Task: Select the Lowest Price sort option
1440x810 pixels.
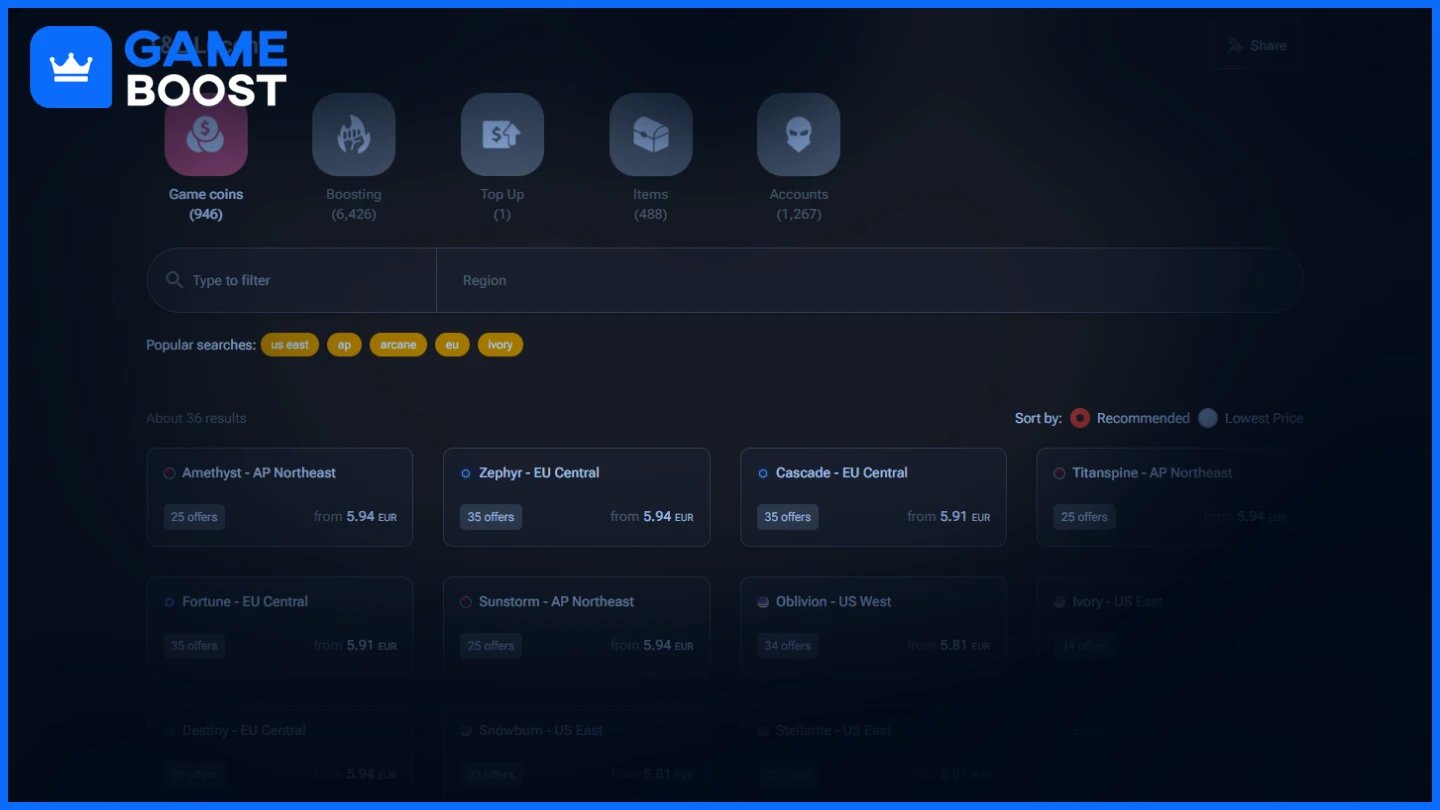Action: pyautogui.click(x=1251, y=418)
